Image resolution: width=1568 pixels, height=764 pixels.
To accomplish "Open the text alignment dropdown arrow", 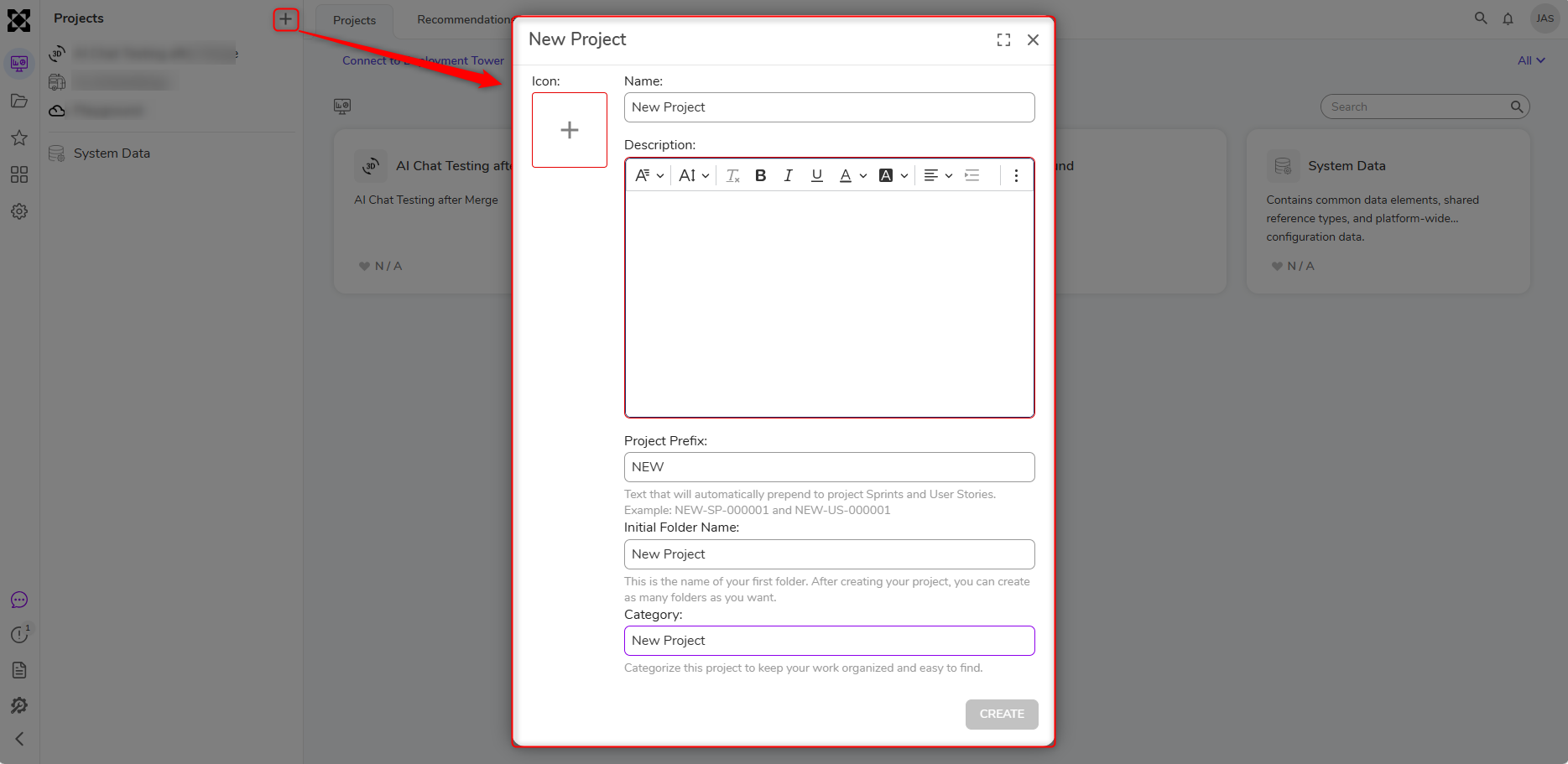I will [949, 175].
